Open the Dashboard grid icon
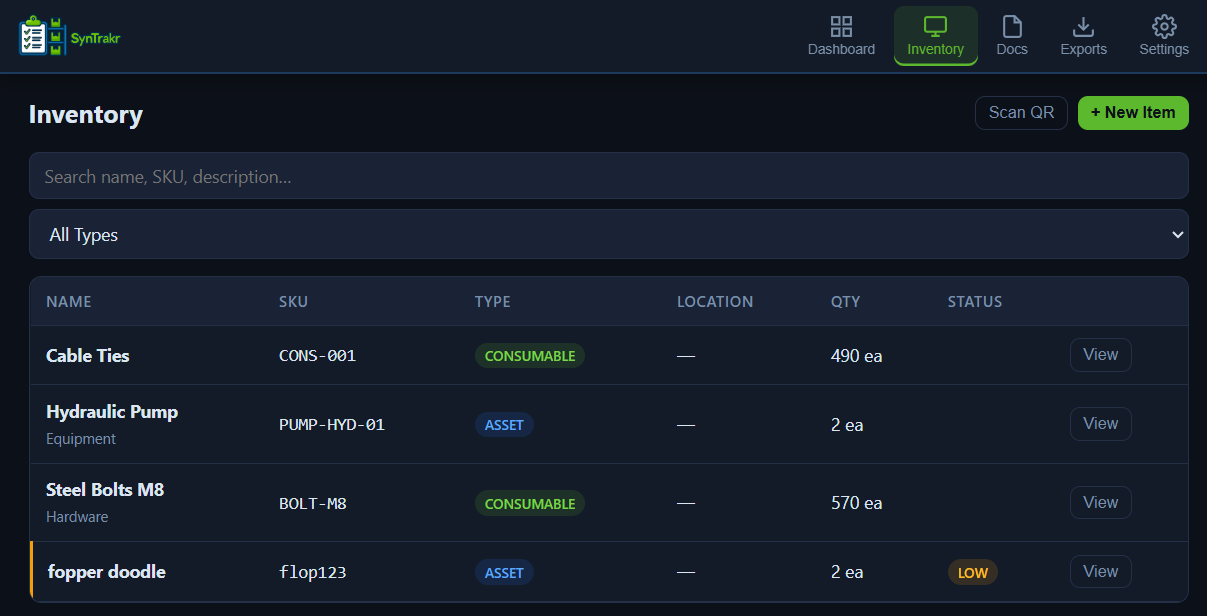This screenshot has width=1207, height=616. pos(841,26)
